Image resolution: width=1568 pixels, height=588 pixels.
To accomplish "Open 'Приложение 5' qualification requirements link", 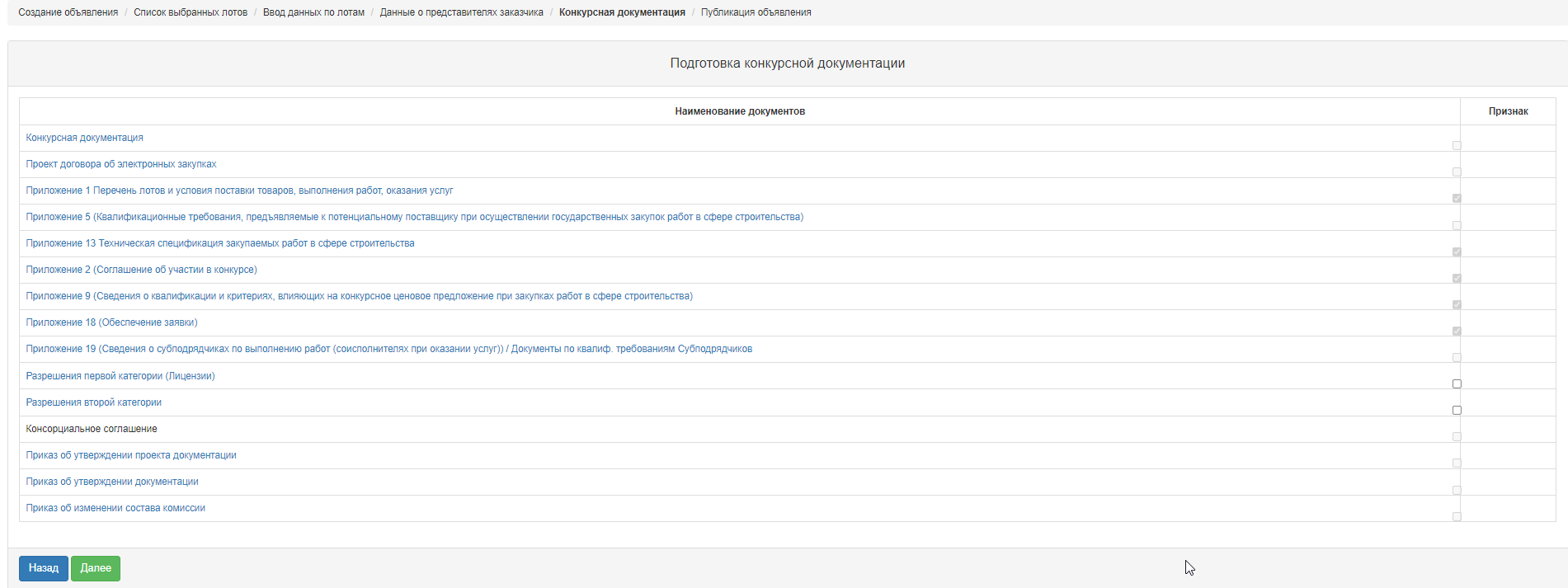I will (414, 217).
